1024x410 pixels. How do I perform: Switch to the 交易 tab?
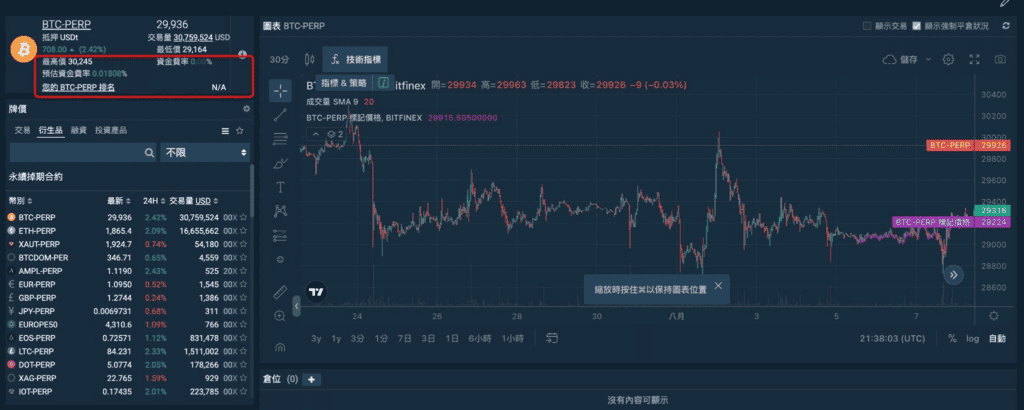tap(22, 131)
